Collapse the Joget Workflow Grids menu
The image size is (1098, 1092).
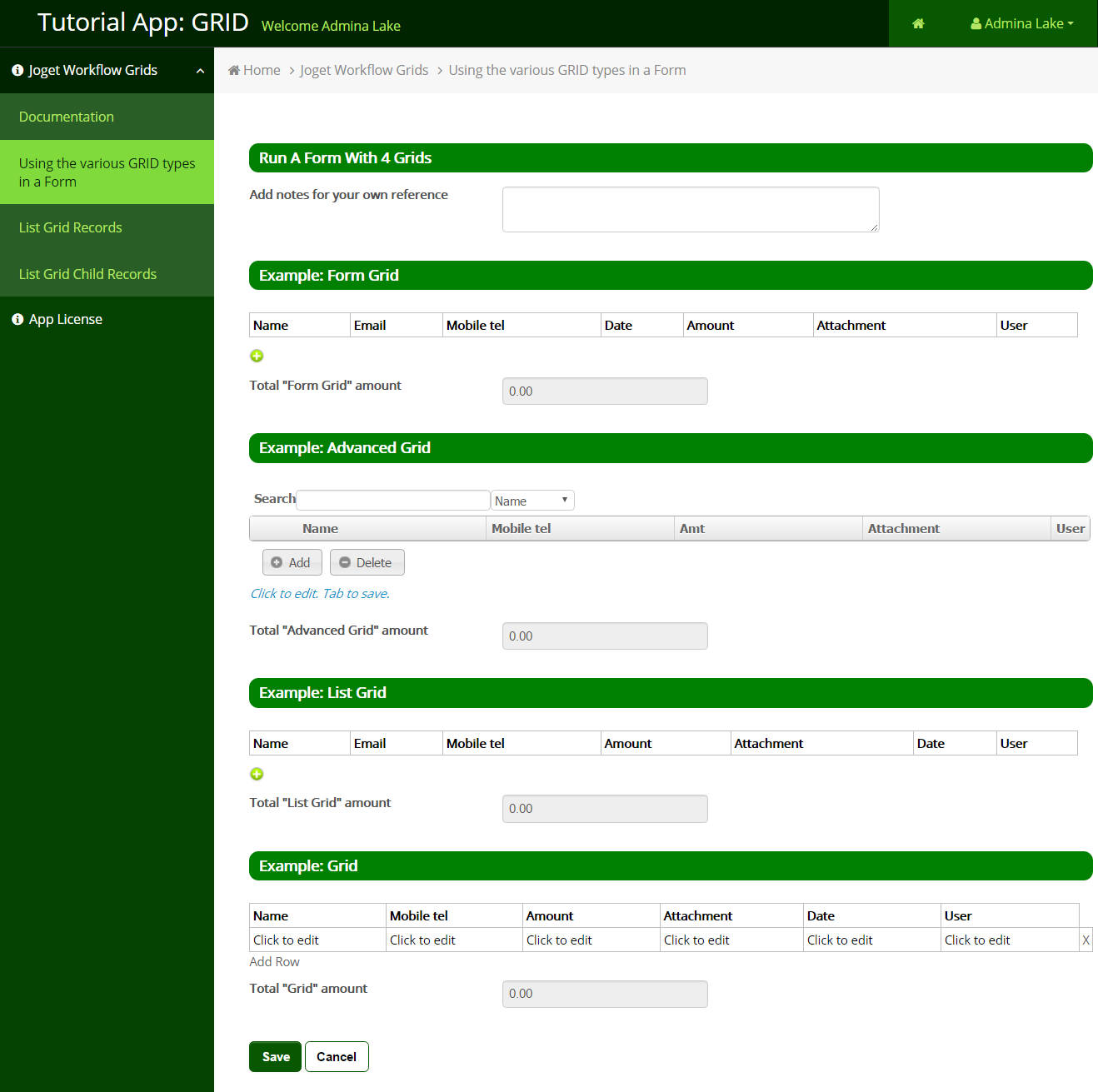click(x=200, y=71)
